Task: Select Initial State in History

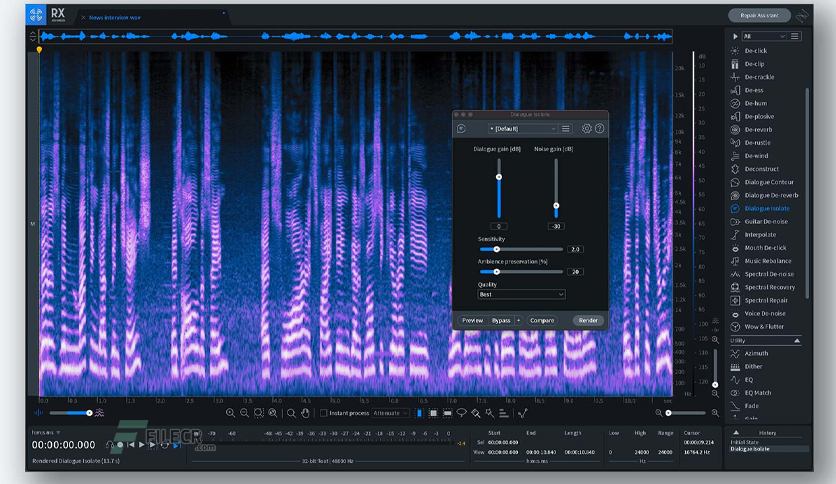Action: click(744, 442)
